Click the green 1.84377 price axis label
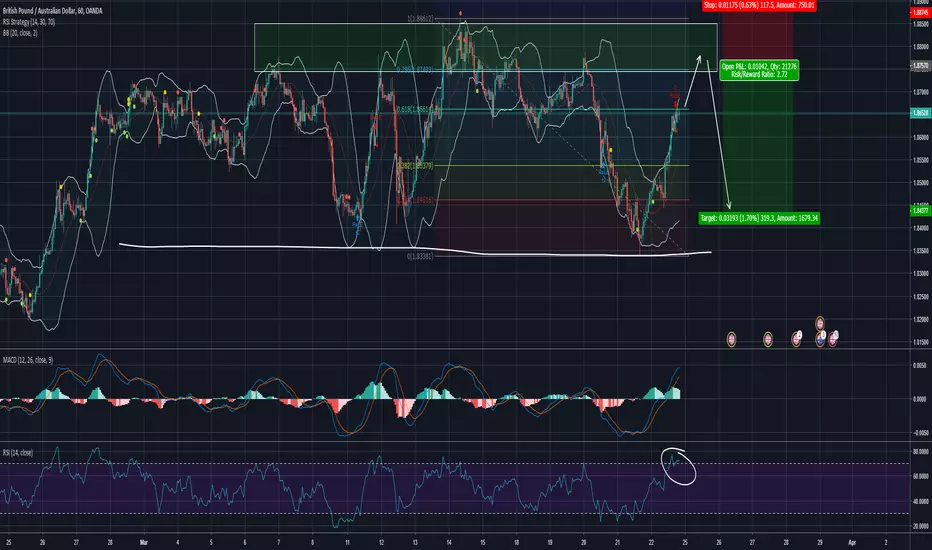The image size is (932, 550). [920, 210]
